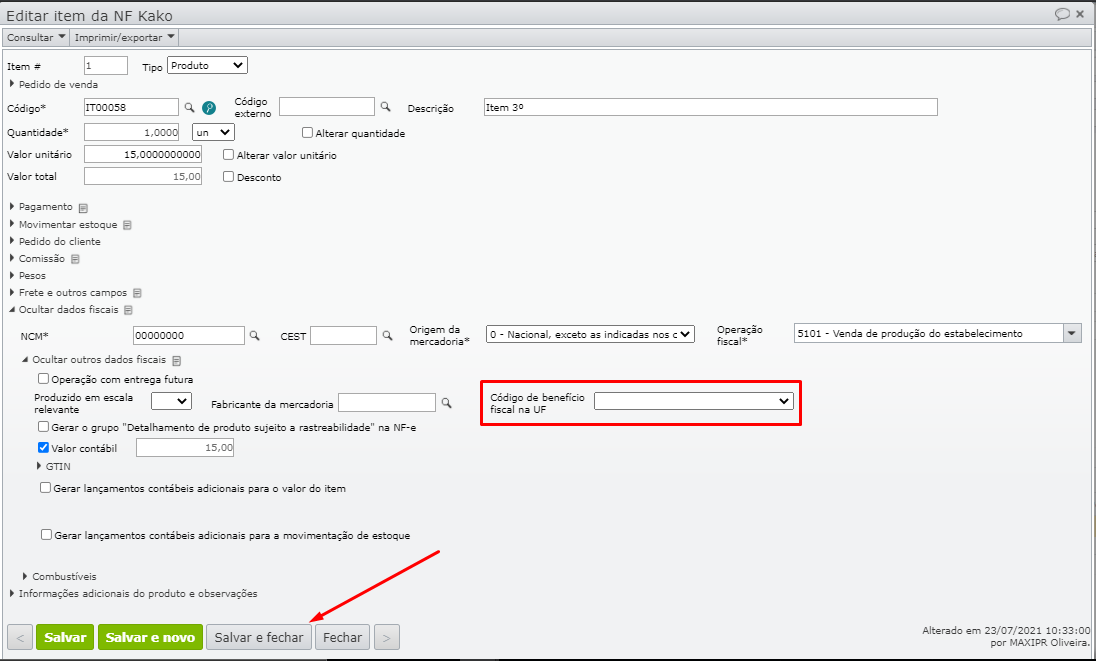Uncheck the Valor contábil checkbox
The width and height of the screenshot is (1096, 661).
click(43, 448)
